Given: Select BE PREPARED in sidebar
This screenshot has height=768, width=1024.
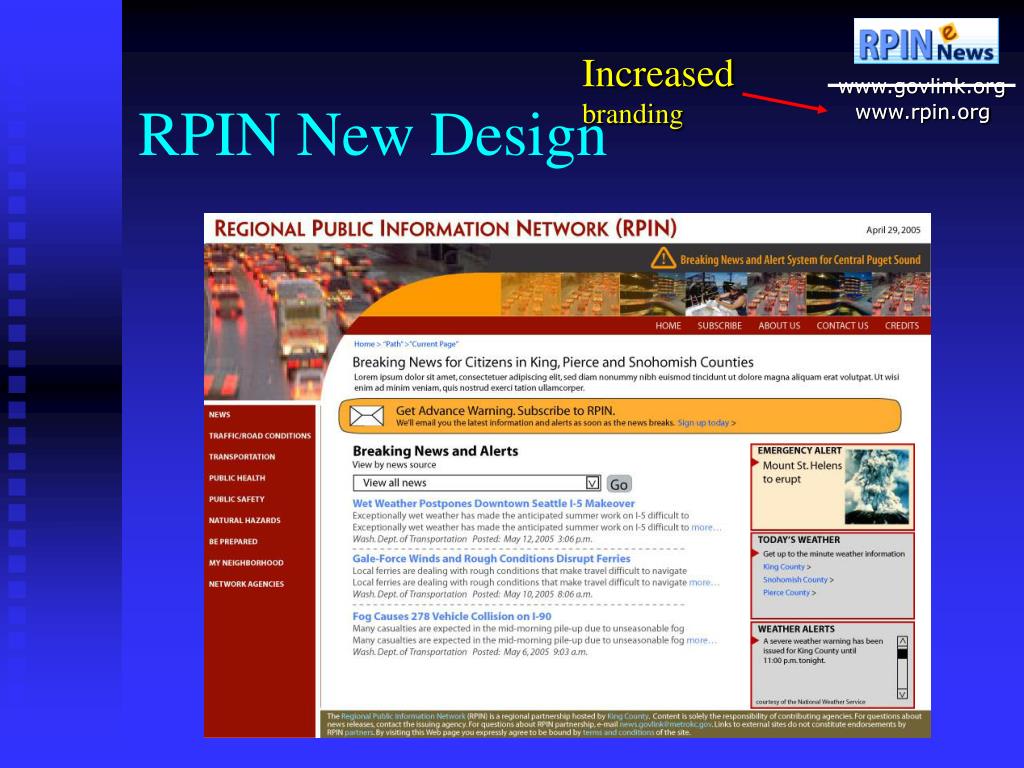Looking at the screenshot, I should click(233, 541).
